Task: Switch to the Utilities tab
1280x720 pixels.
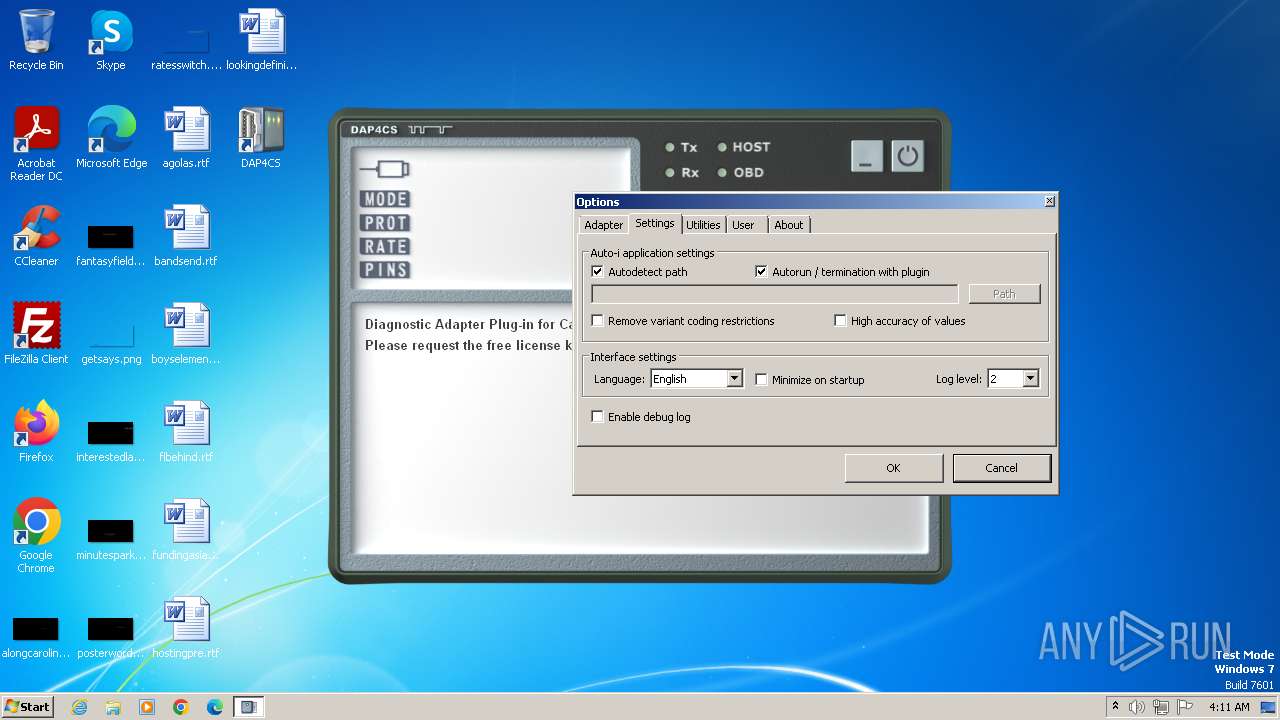Action: pyautogui.click(x=703, y=225)
